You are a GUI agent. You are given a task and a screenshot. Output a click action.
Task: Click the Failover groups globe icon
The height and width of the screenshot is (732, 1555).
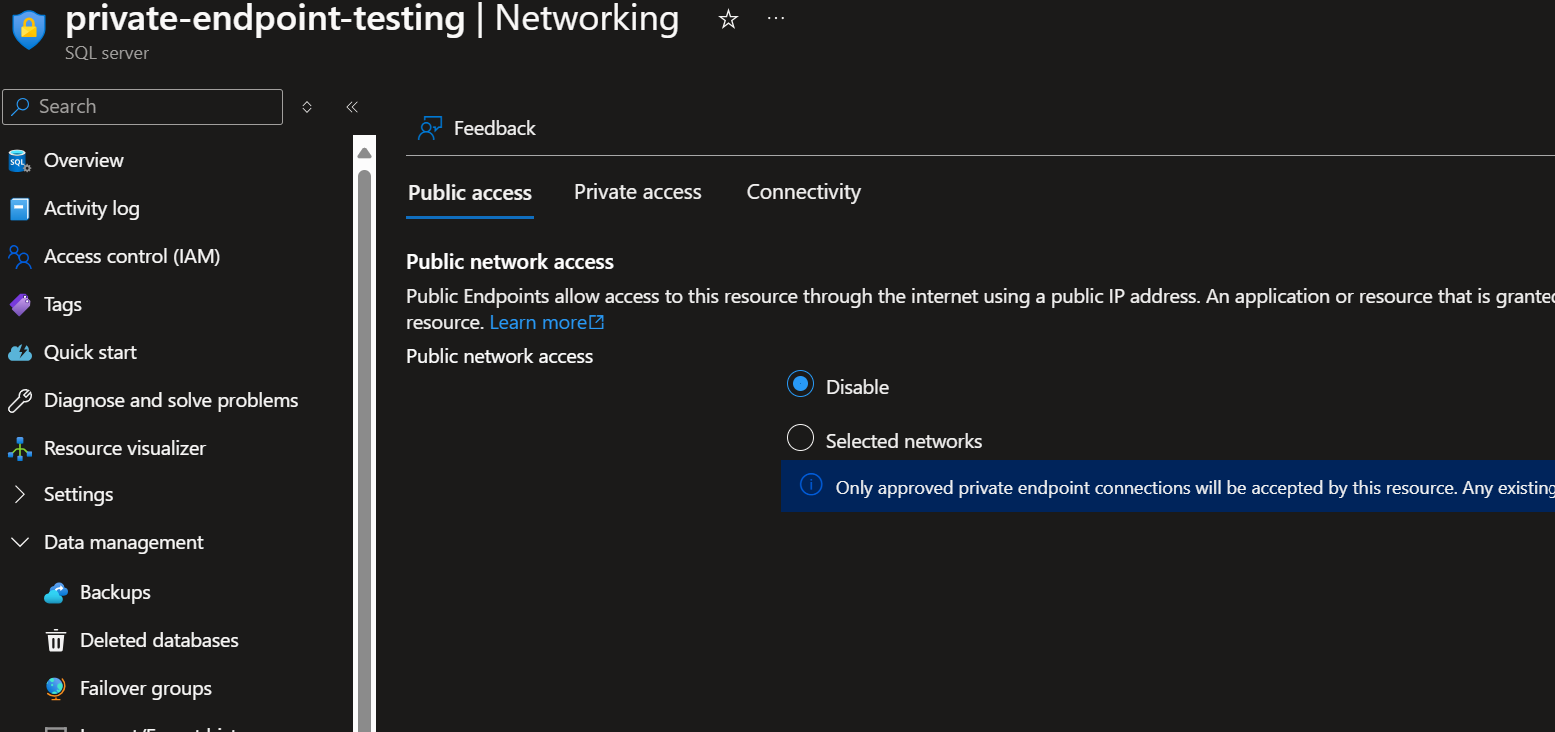56,689
